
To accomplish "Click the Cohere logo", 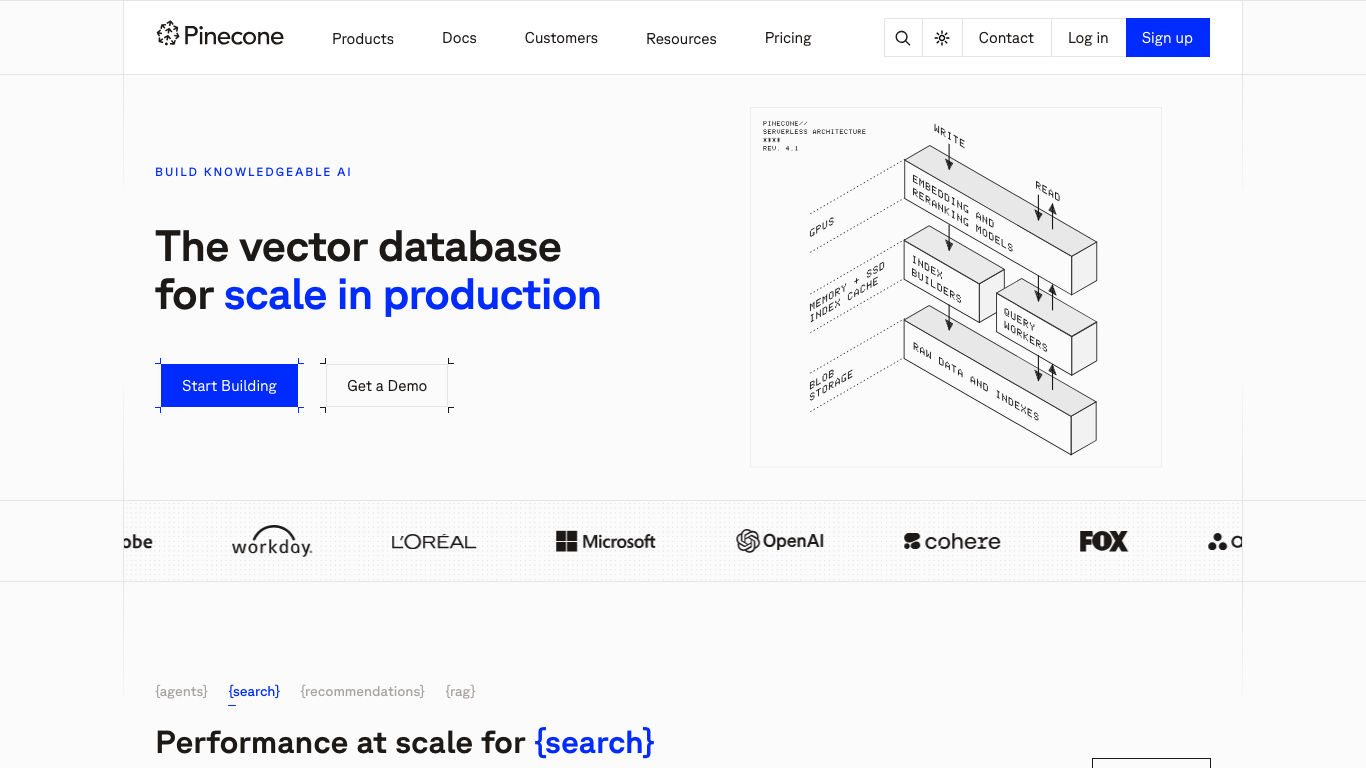I will coord(952,541).
